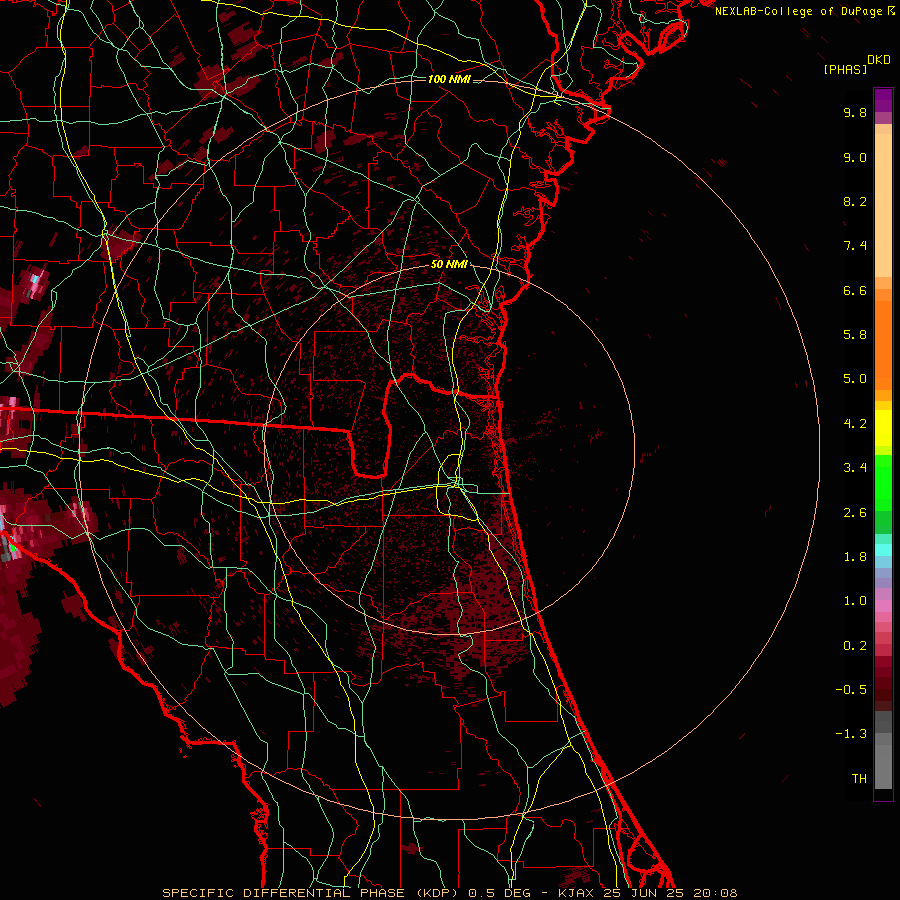Click the 0.5 DEG elevation text in caption
900x900 pixels.
[x=501, y=893]
